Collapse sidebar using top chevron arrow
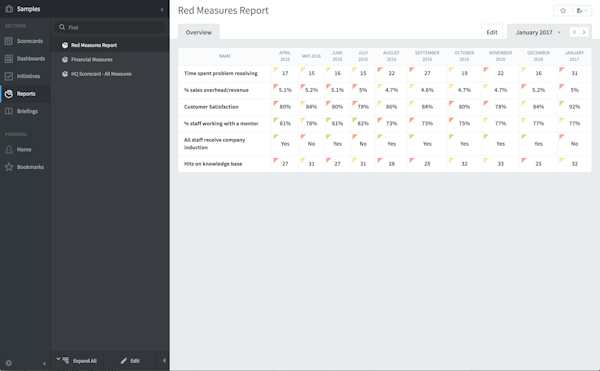The image size is (600, 371). tap(162, 9)
